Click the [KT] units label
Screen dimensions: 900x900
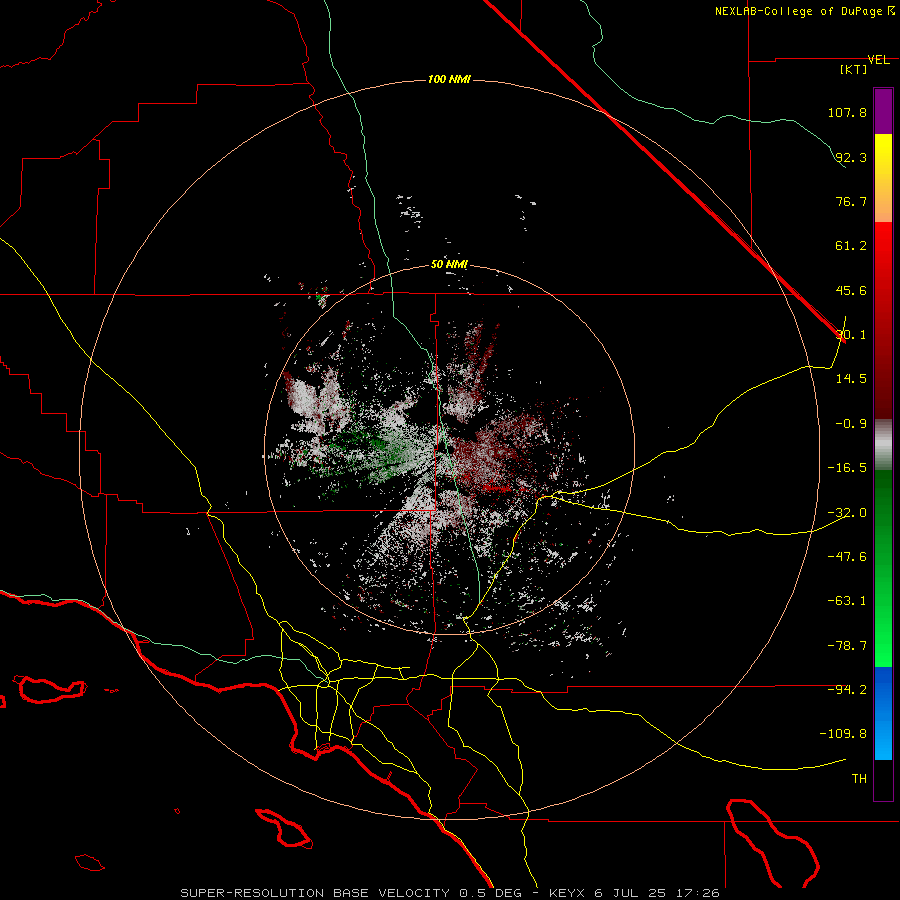tap(854, 69)
